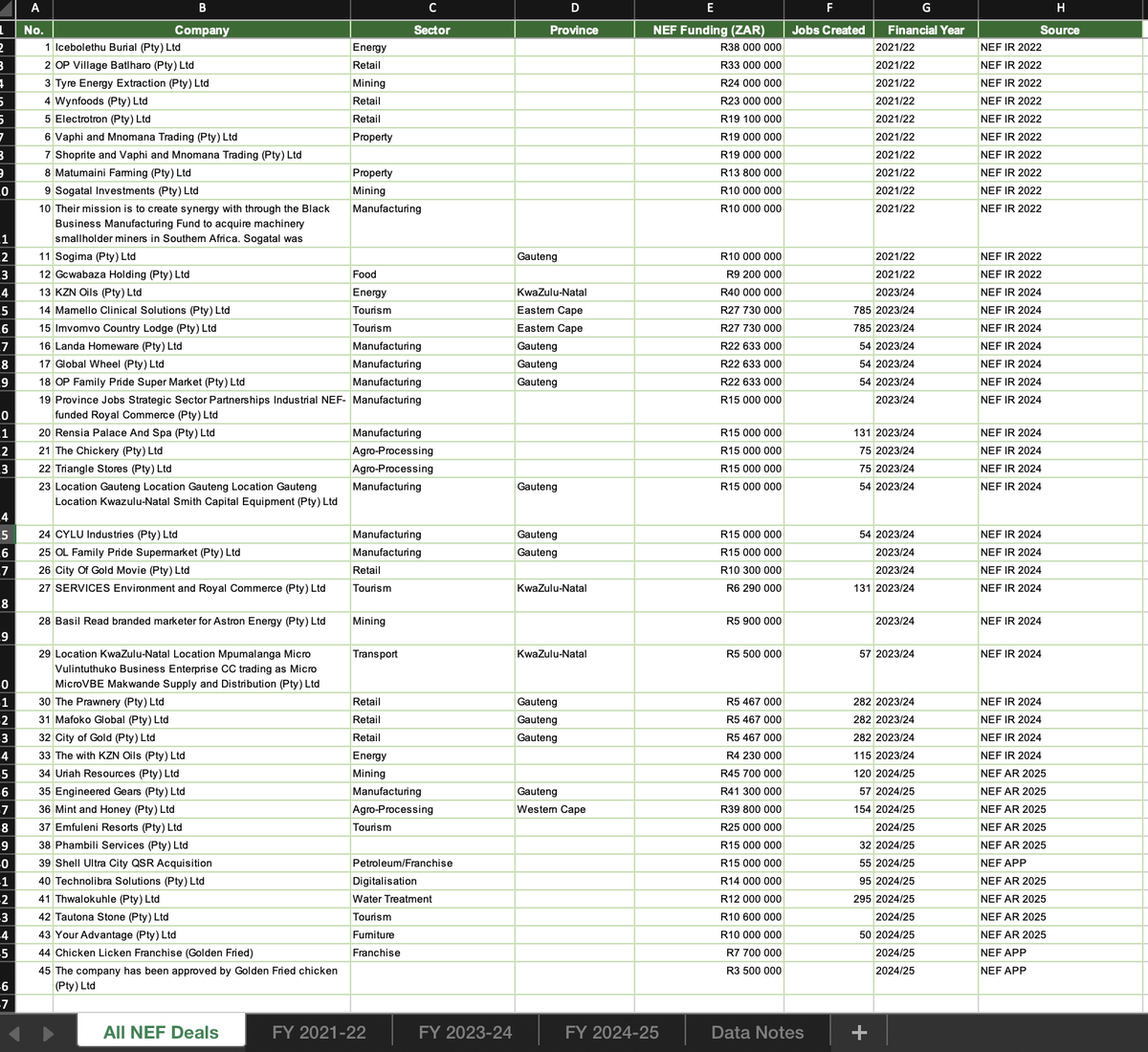Select column A header
The image size is (1148, 1052).
coord(34,9)
